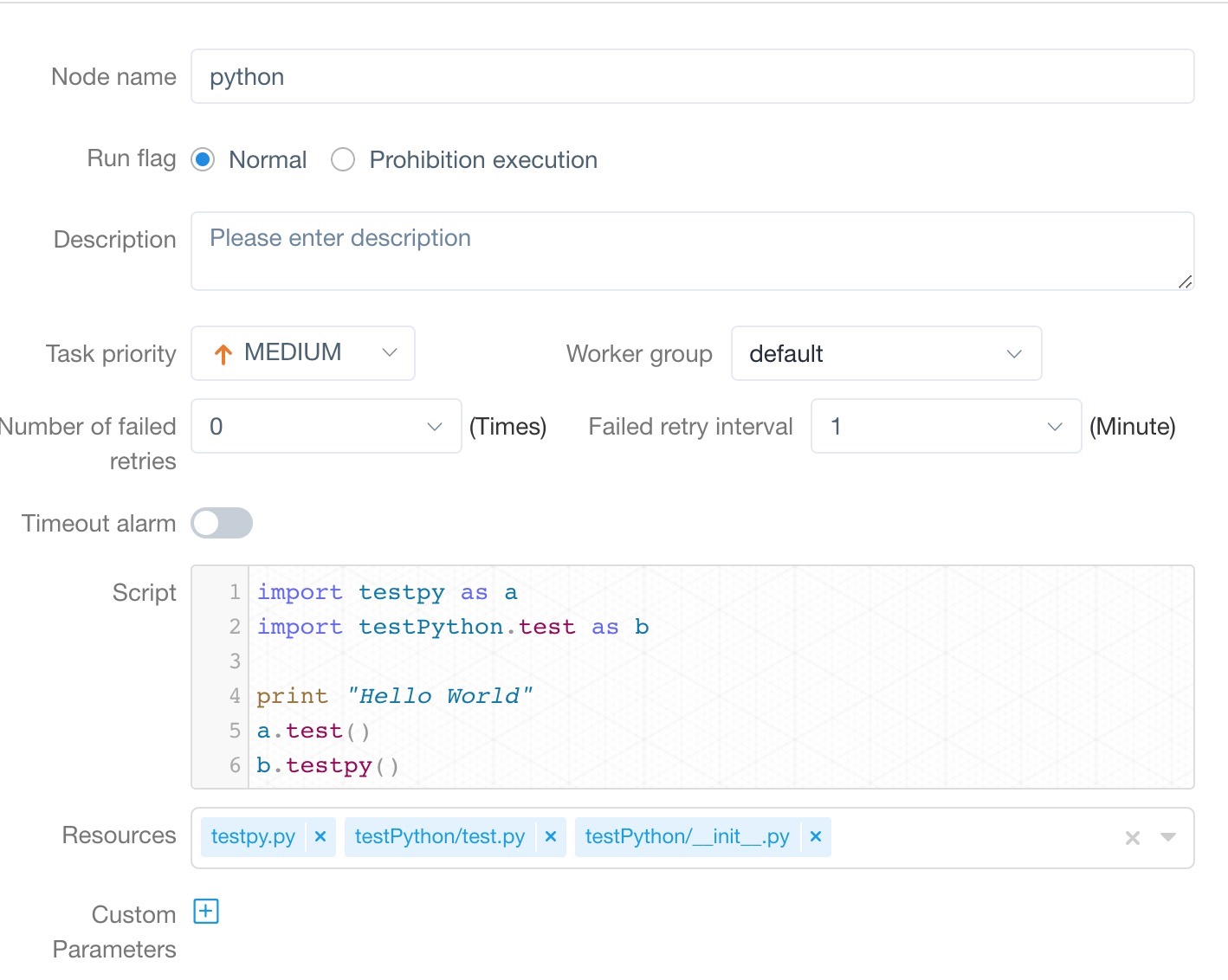The height and width of the screenshot is (980, 1228).
Task: Add a custom parameter with plus icon
Action: coord(206,912)
